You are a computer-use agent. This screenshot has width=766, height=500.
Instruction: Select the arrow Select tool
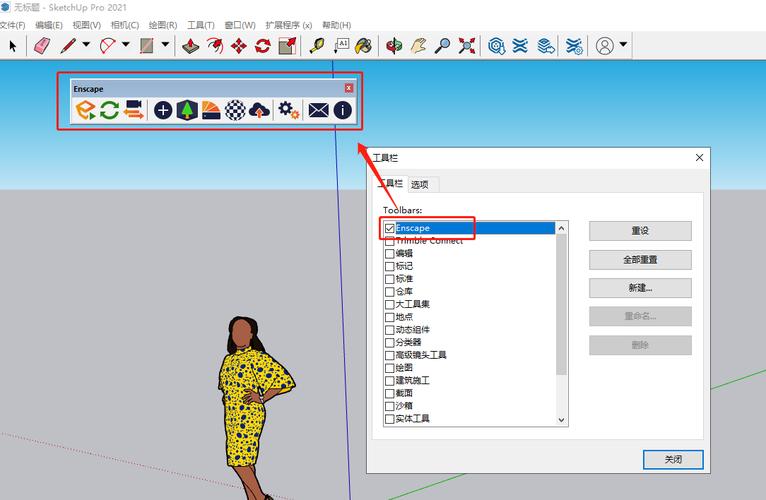(x=13, y=46)
